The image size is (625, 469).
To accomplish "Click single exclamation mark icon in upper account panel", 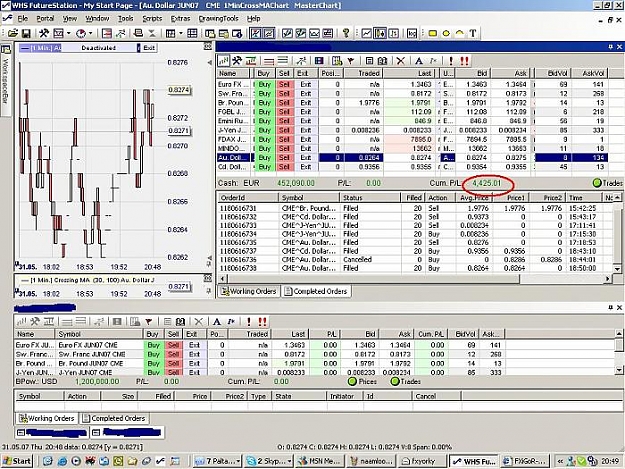I will pyautogui.click(x=451, y=61).
